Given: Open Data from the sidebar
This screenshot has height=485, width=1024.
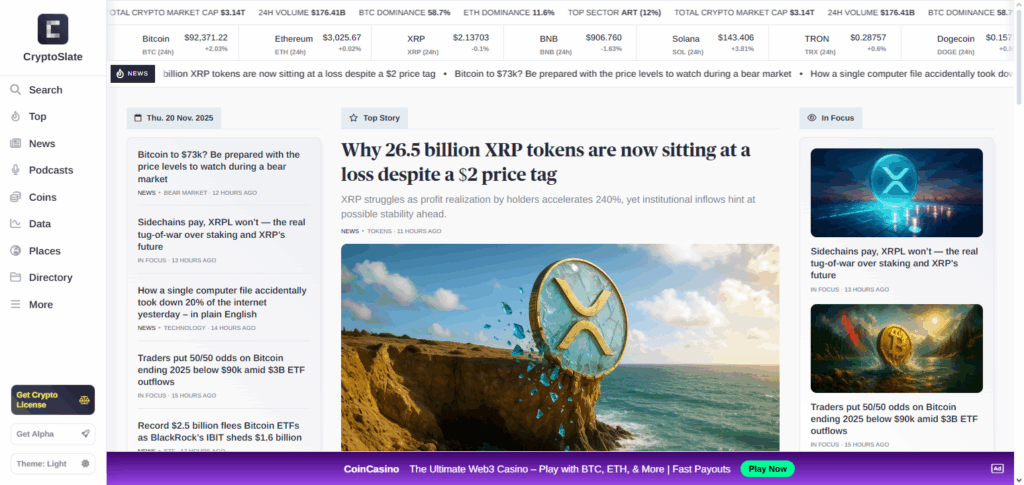Looking at the screenshot, I should tap(40, 224).
